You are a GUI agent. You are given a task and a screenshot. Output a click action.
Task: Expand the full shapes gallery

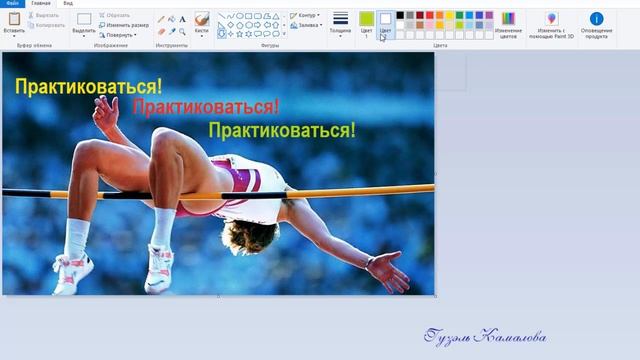pos(284,34)
